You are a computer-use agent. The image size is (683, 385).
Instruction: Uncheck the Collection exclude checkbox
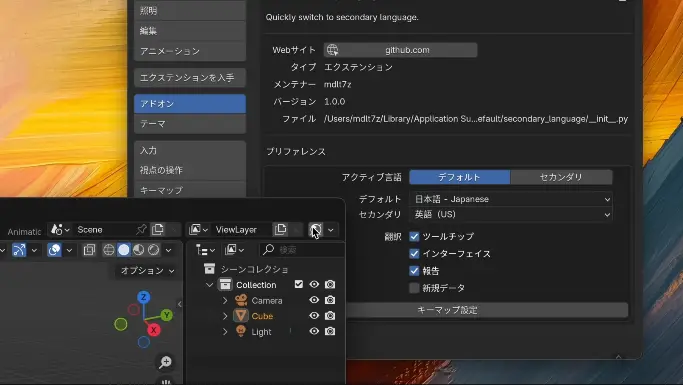point(298,284)
